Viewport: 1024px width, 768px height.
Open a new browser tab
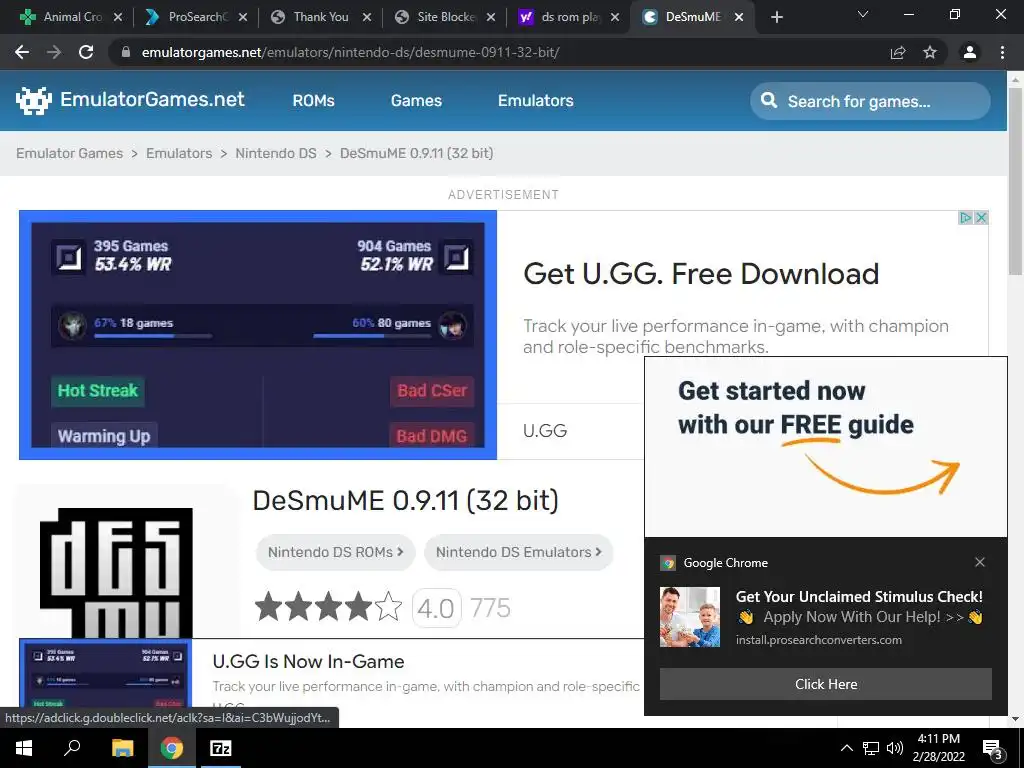(776, 17)
